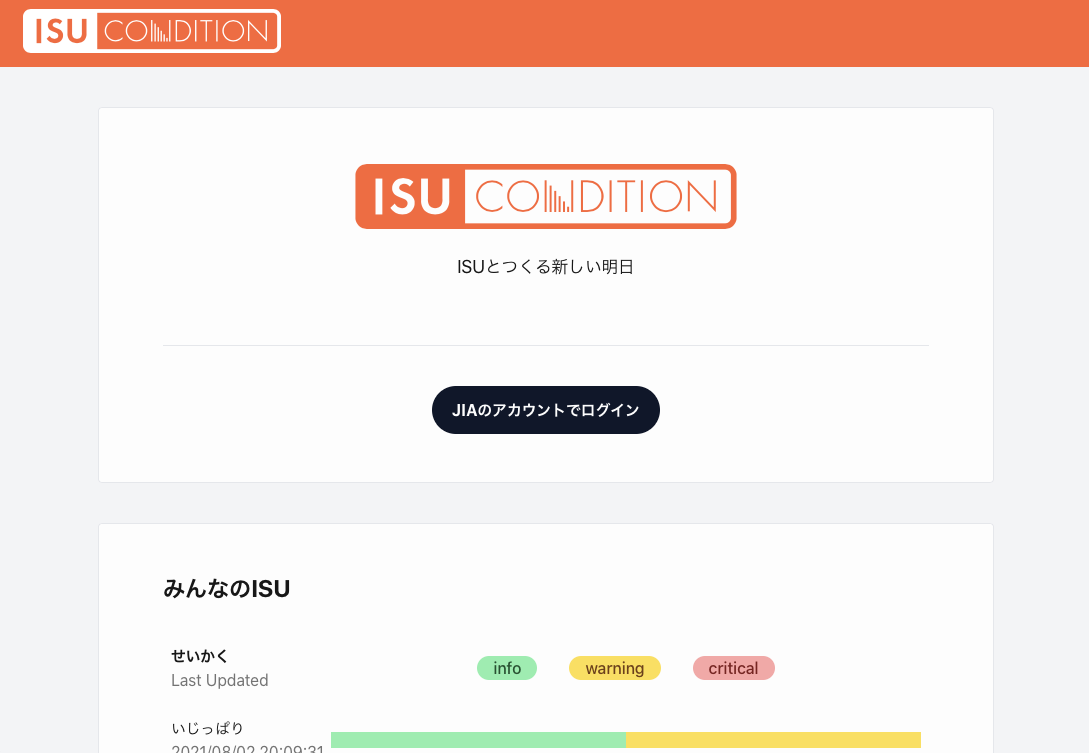1089x753 pixels.
Task: Click the 2021/08/02 20:09:31 timestamp
Action: pyautogui.click(x=247, y=748)
